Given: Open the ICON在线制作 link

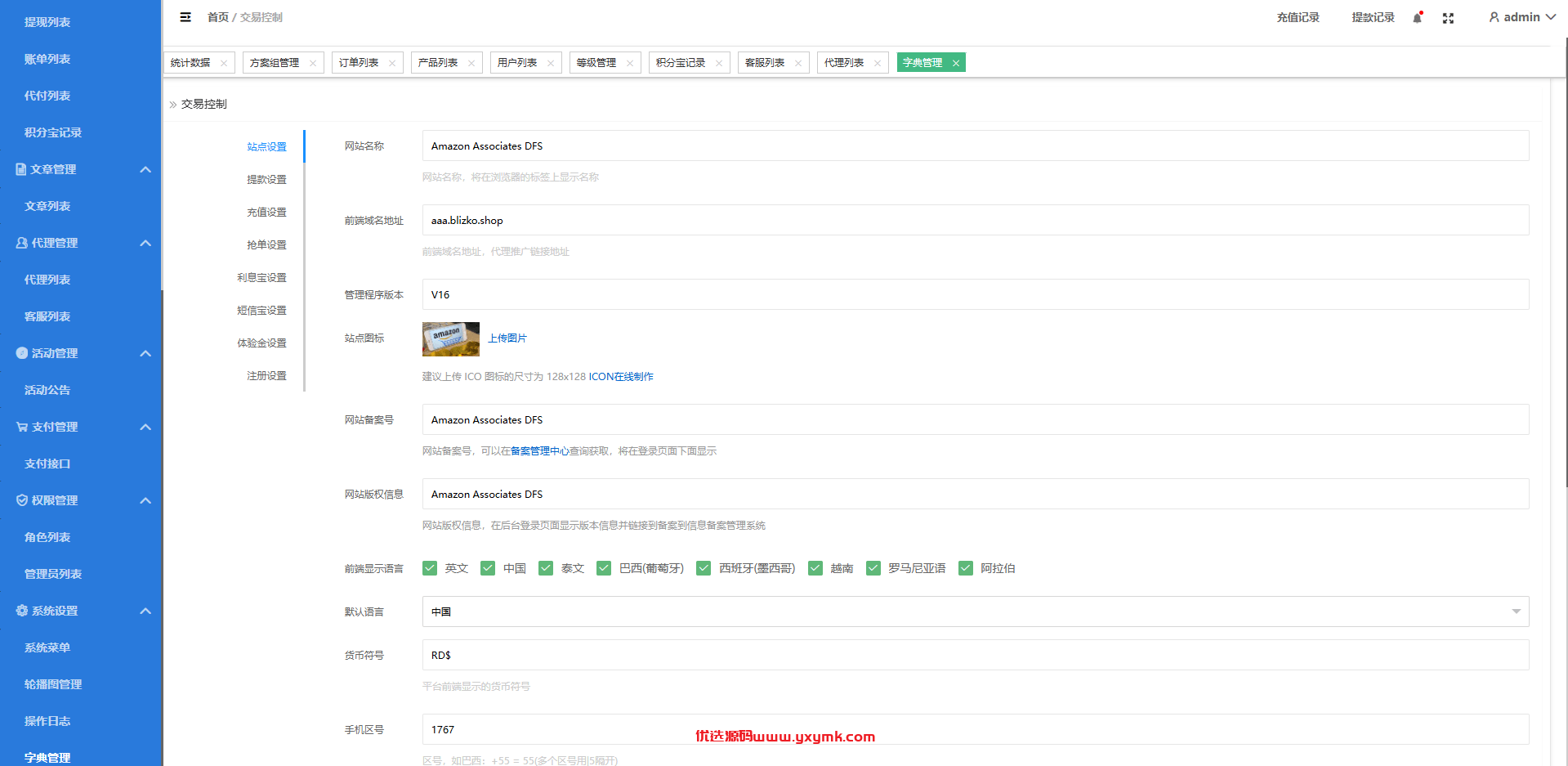Looking at the screenshot, I should 621,377.
